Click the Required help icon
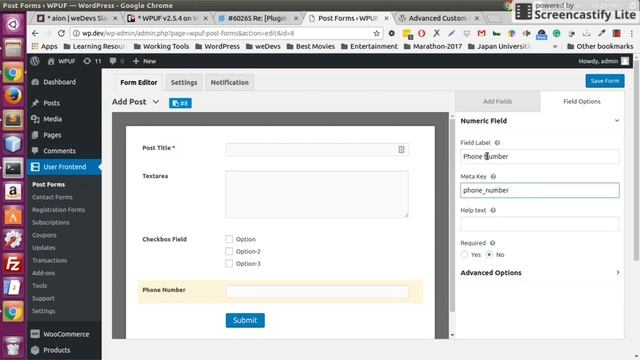The width and height of the screenshot is (640, 360). point(493,243)
